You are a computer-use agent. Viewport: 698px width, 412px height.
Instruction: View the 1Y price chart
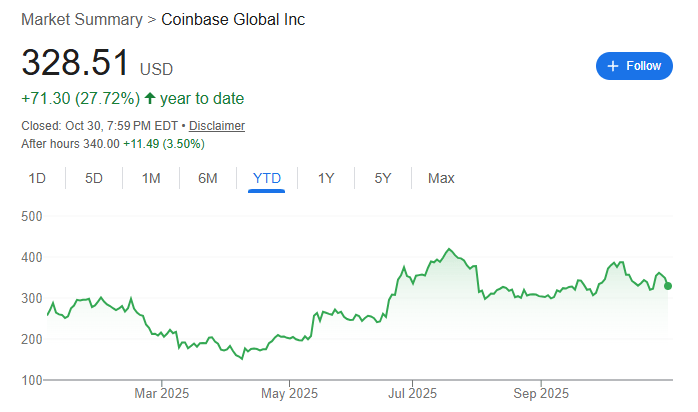326,178
